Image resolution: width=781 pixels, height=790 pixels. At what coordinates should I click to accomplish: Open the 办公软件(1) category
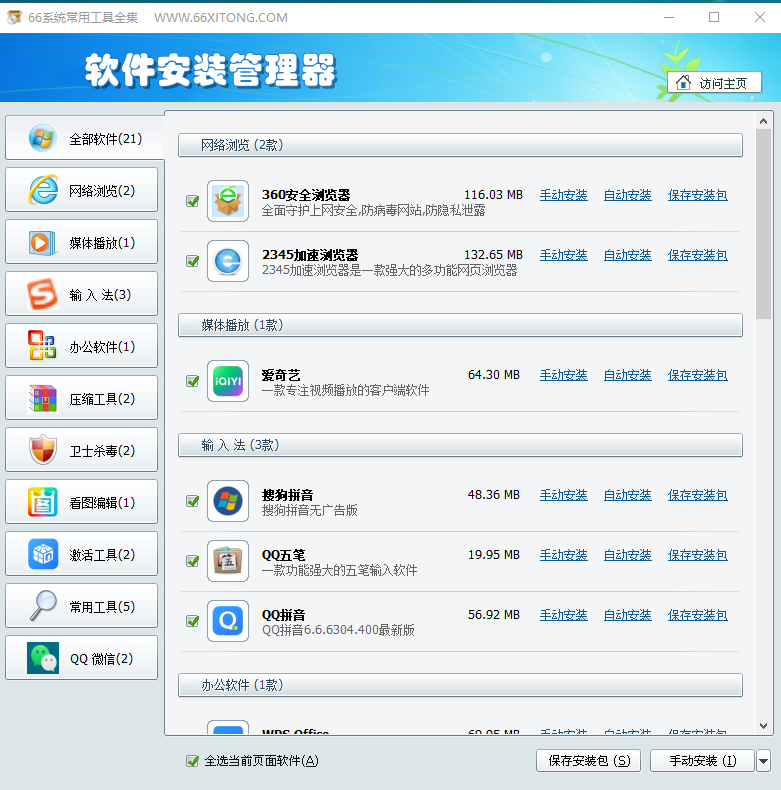click(x=82, y=346)
